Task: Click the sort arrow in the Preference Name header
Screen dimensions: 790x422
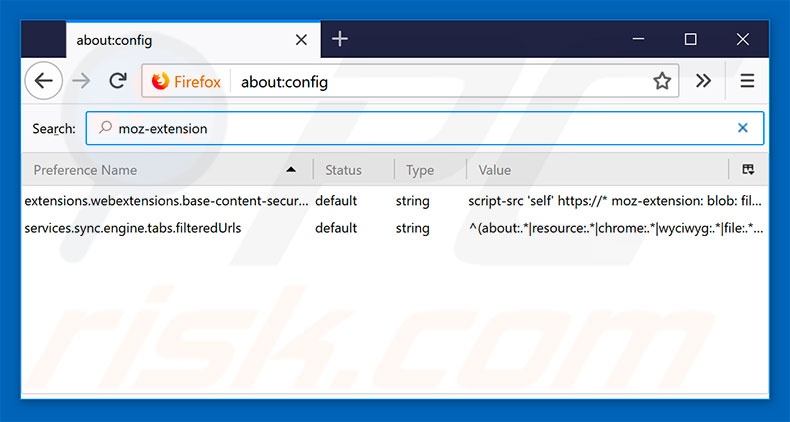Action: point(291,170)
